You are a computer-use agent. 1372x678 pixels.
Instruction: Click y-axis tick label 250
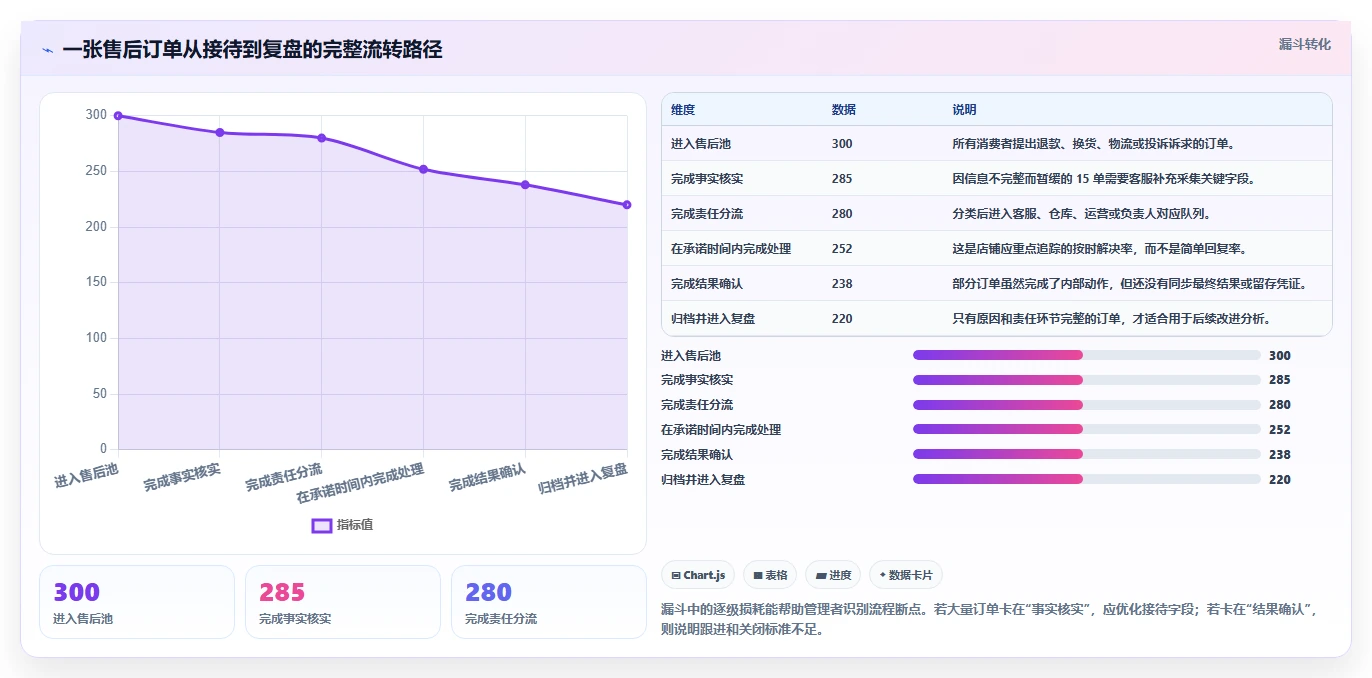point(96,171)
